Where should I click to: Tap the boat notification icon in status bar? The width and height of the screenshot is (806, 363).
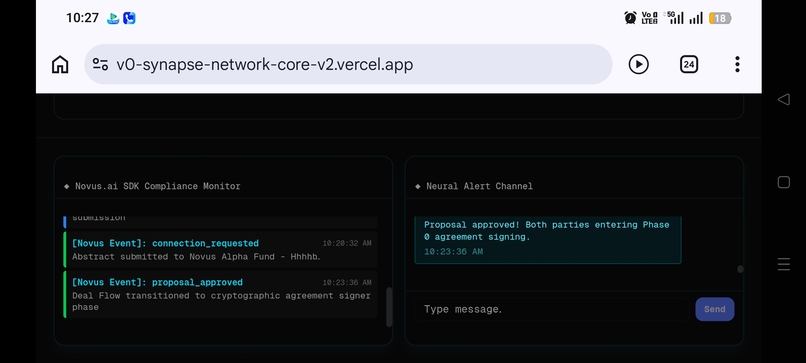[x=113, y=18]
